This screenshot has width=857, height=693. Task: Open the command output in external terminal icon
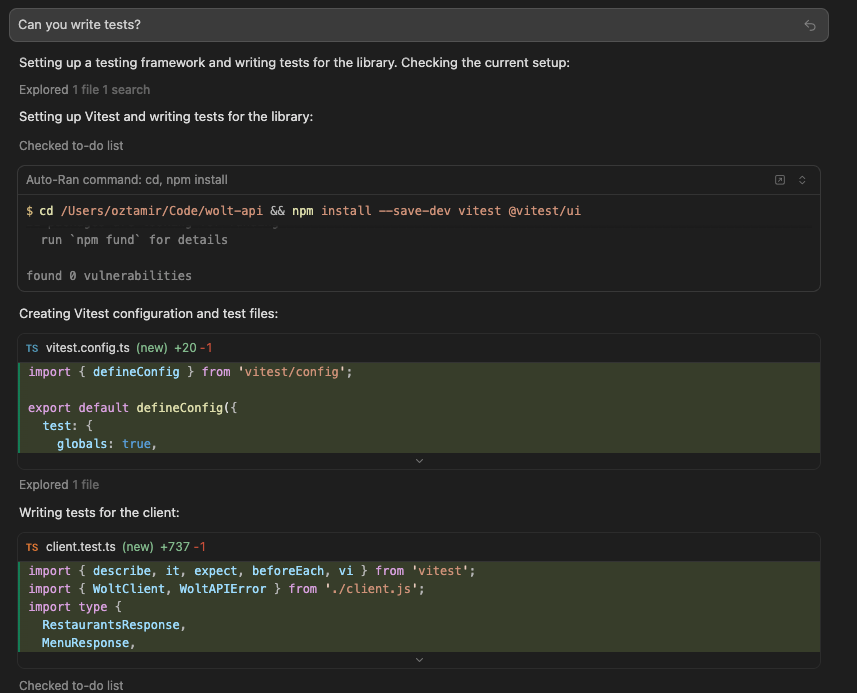(780, 180)
